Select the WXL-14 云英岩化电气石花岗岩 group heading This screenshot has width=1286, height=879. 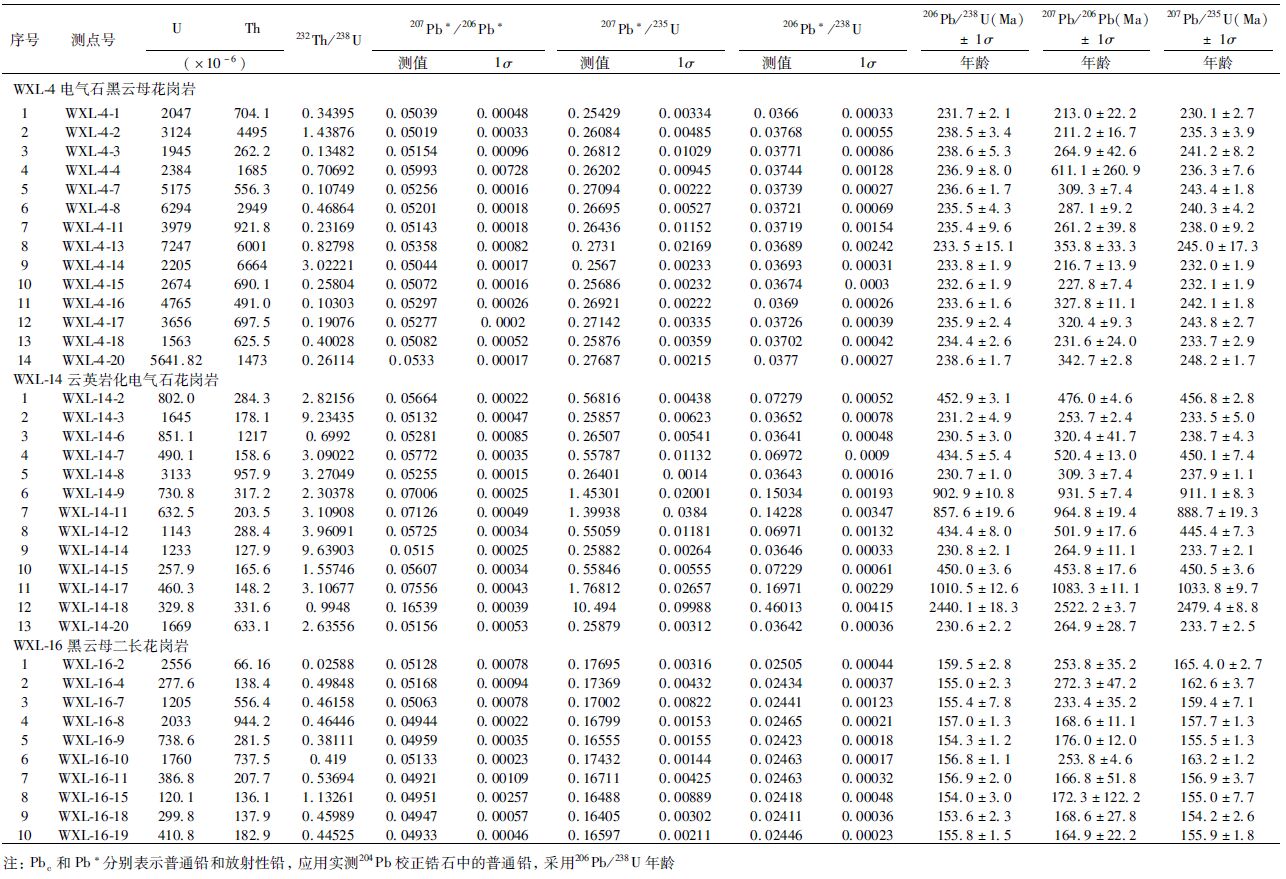click(115, 379)
